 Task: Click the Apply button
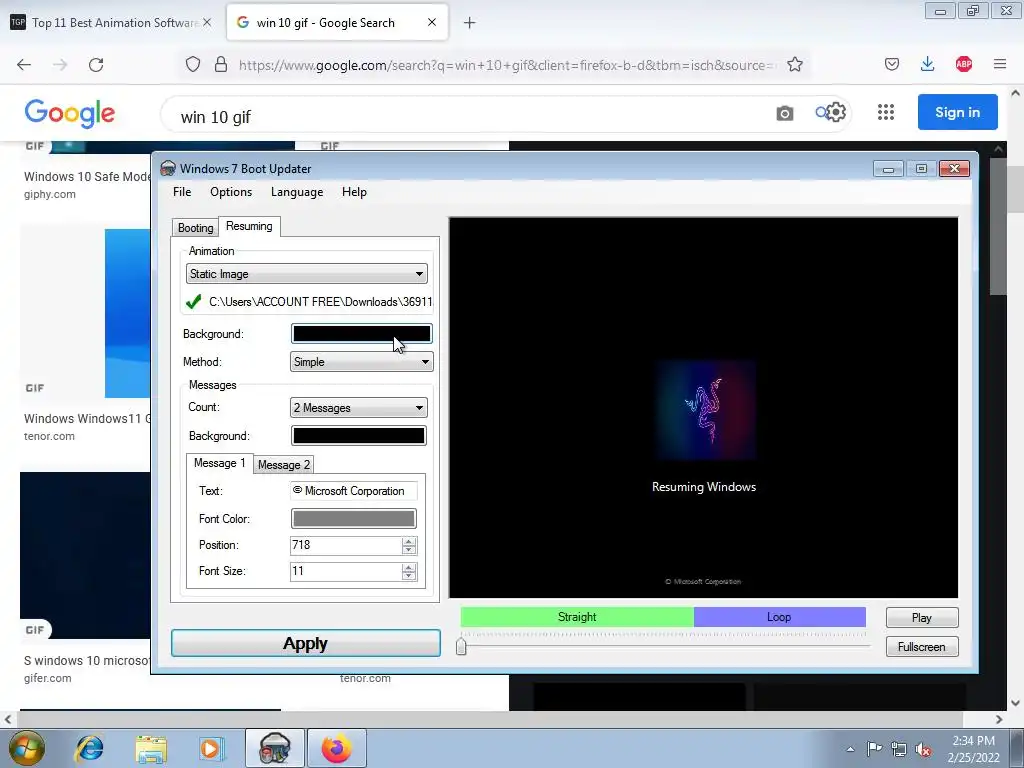(306, 643)
